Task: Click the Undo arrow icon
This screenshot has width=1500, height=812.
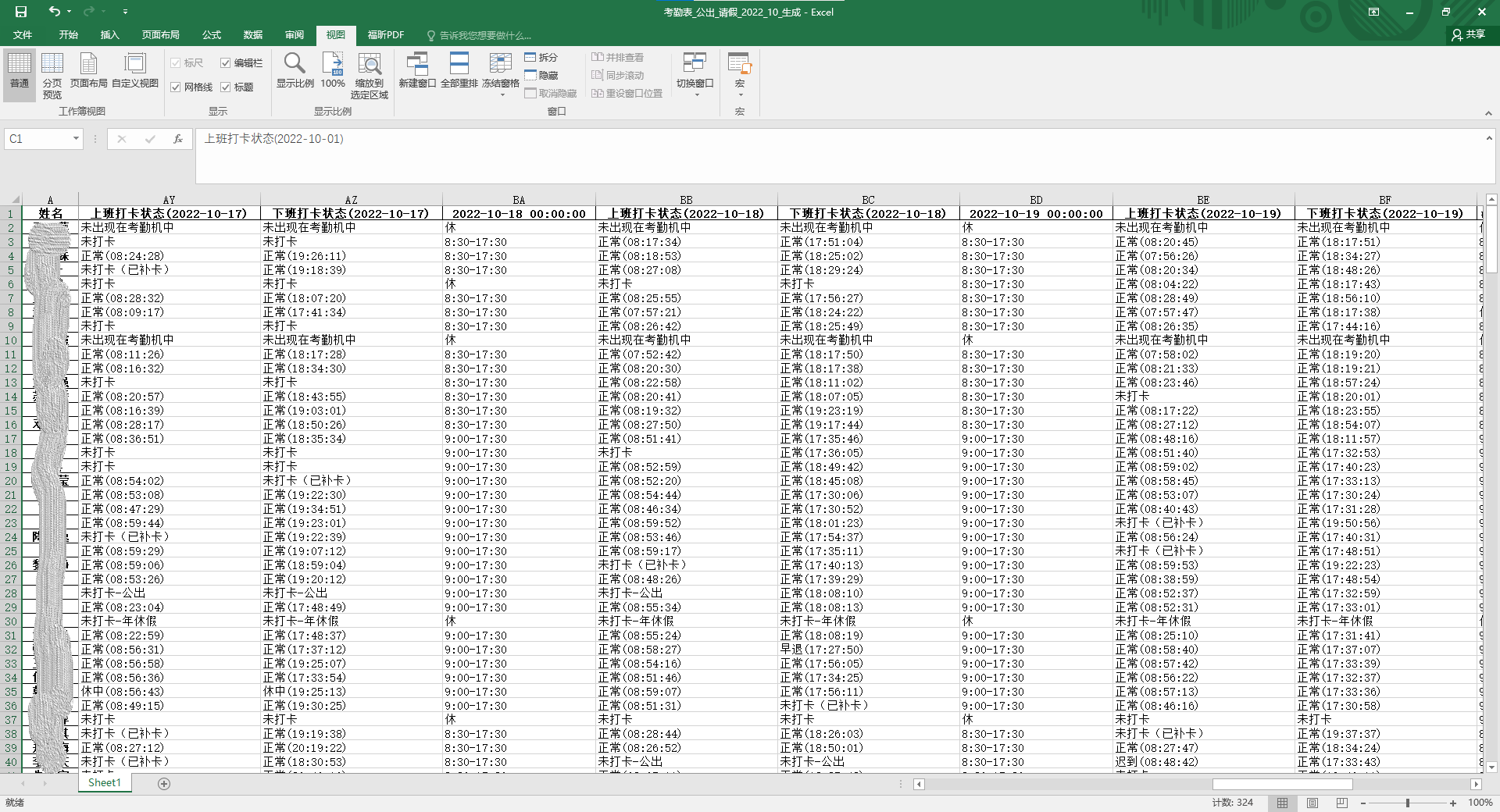Action: [x=54, y=11]
